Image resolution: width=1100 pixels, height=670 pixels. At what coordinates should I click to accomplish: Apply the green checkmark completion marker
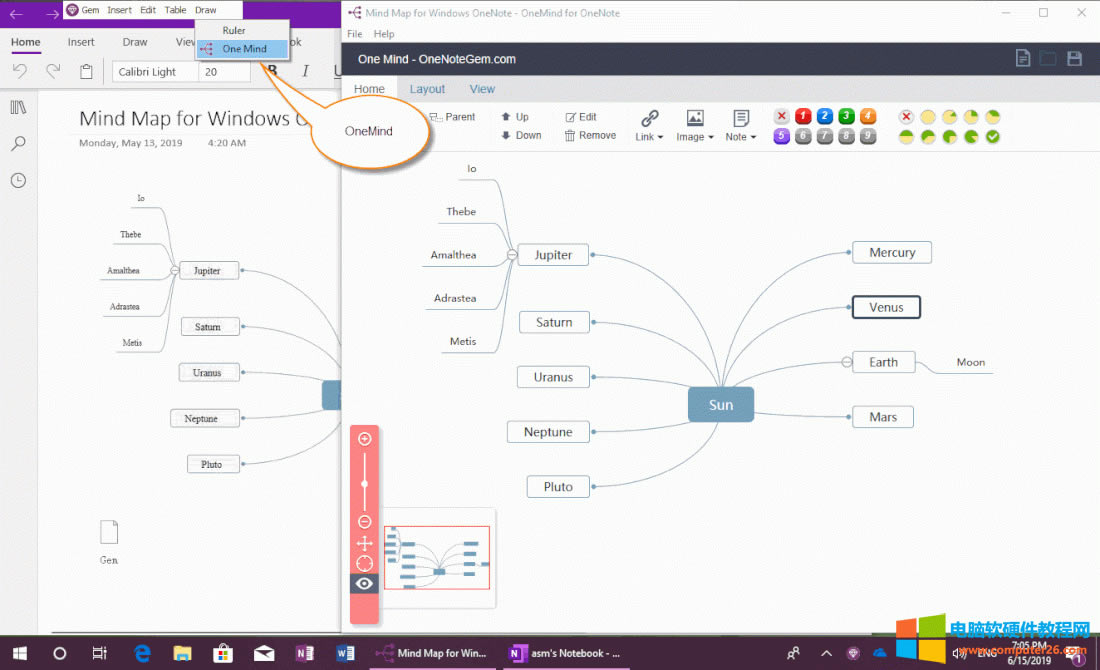(993, 136)
